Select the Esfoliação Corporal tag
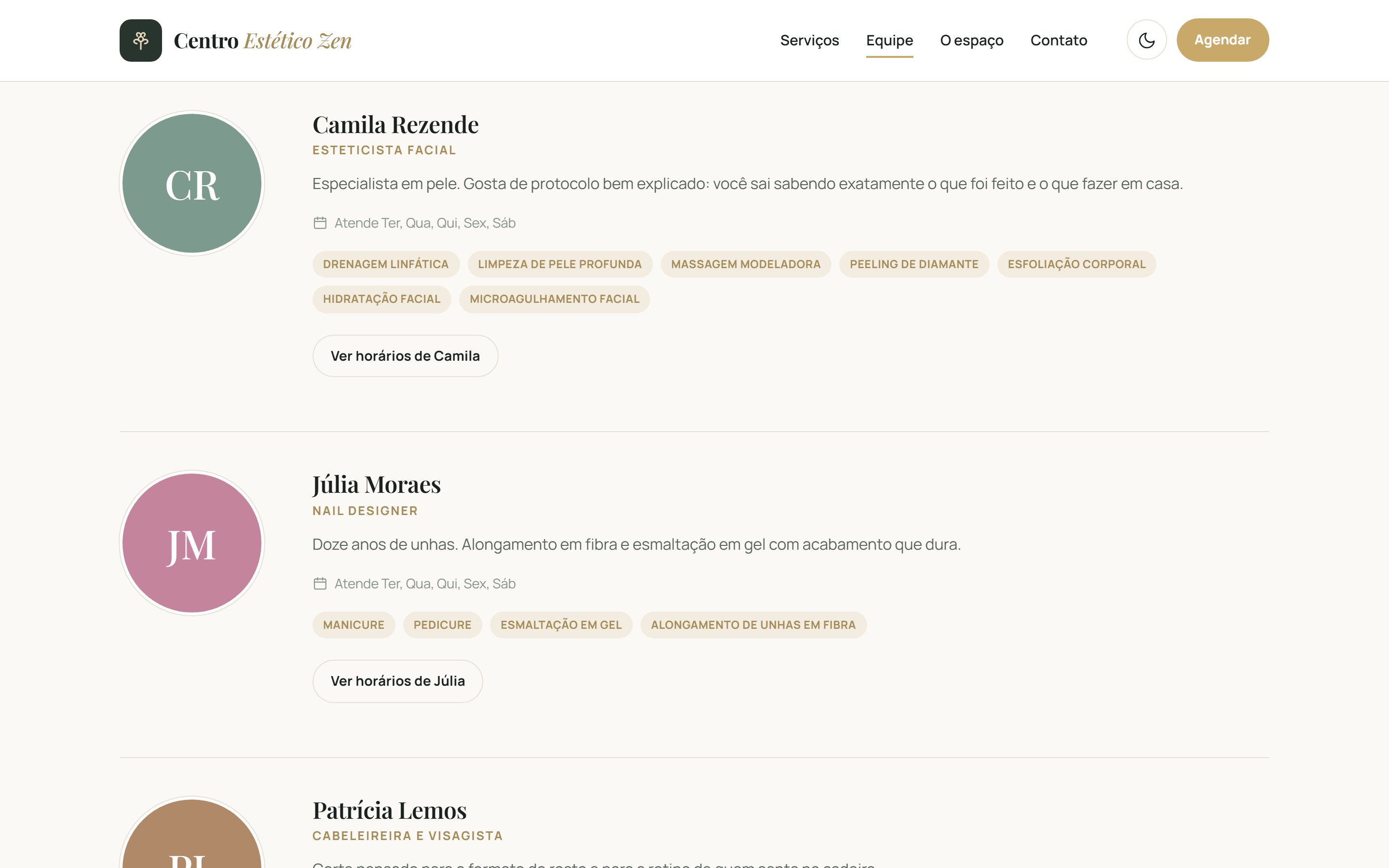This screenshot has width=1389, height=868. click(1076, 264)
